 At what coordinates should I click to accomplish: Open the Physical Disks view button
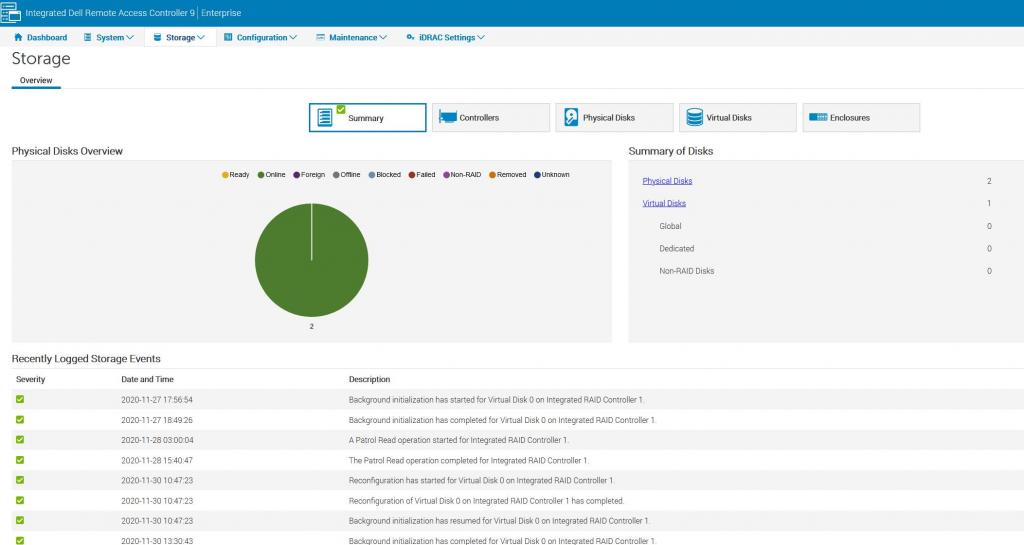pyautogui.click(x=614, y=117)
